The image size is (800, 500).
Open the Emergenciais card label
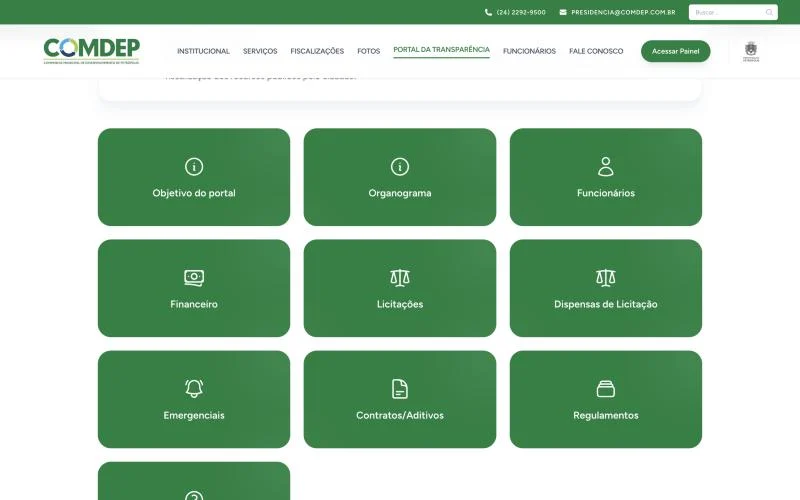(x=194, y=415)
